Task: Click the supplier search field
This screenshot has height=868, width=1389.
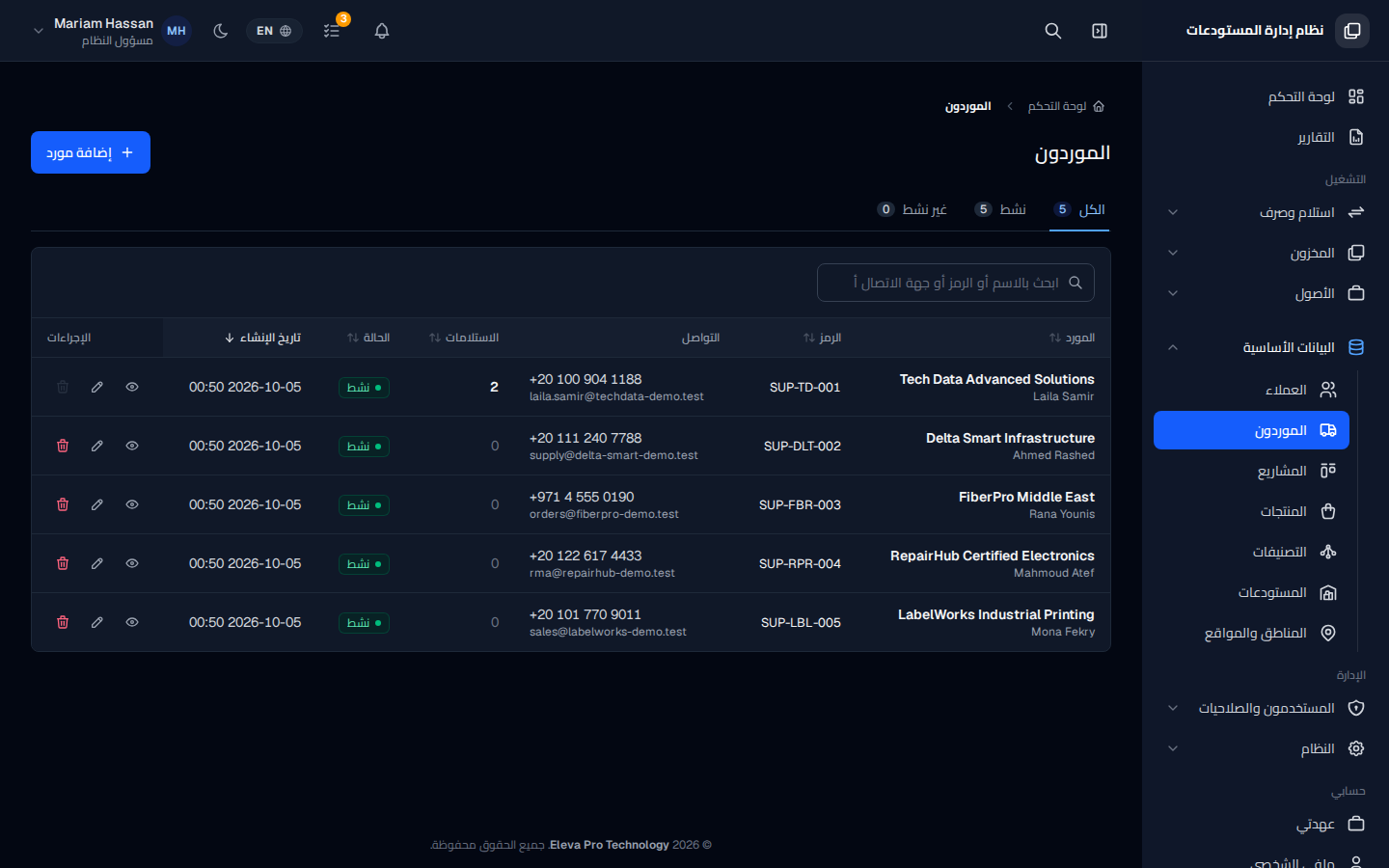Action: tap(956, 283)
